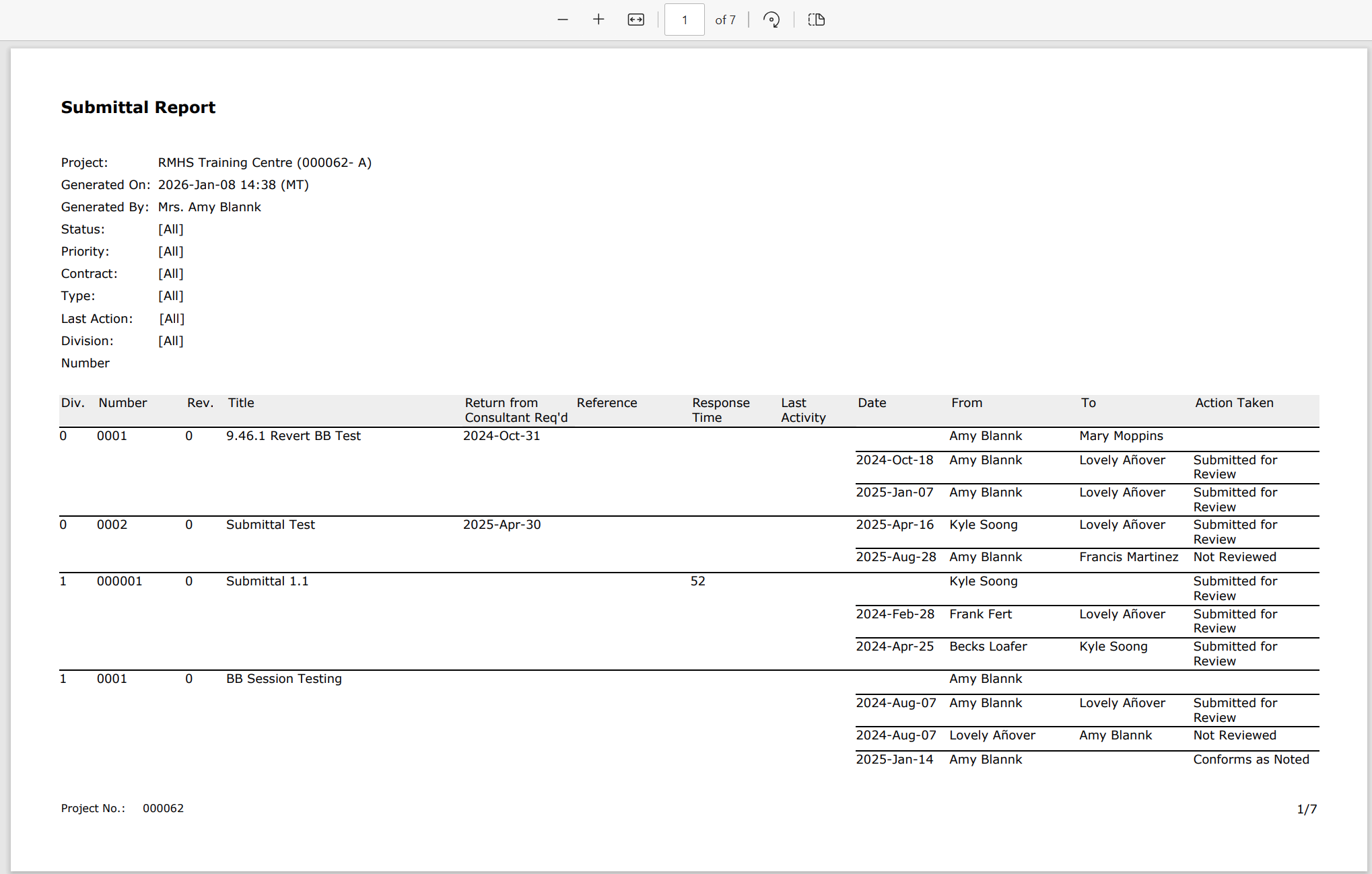This screenshot has height=874, width=1372.
Task: Click project name 'RMHS Training Centre (000062- A)'
Action: tap(265, 163)
